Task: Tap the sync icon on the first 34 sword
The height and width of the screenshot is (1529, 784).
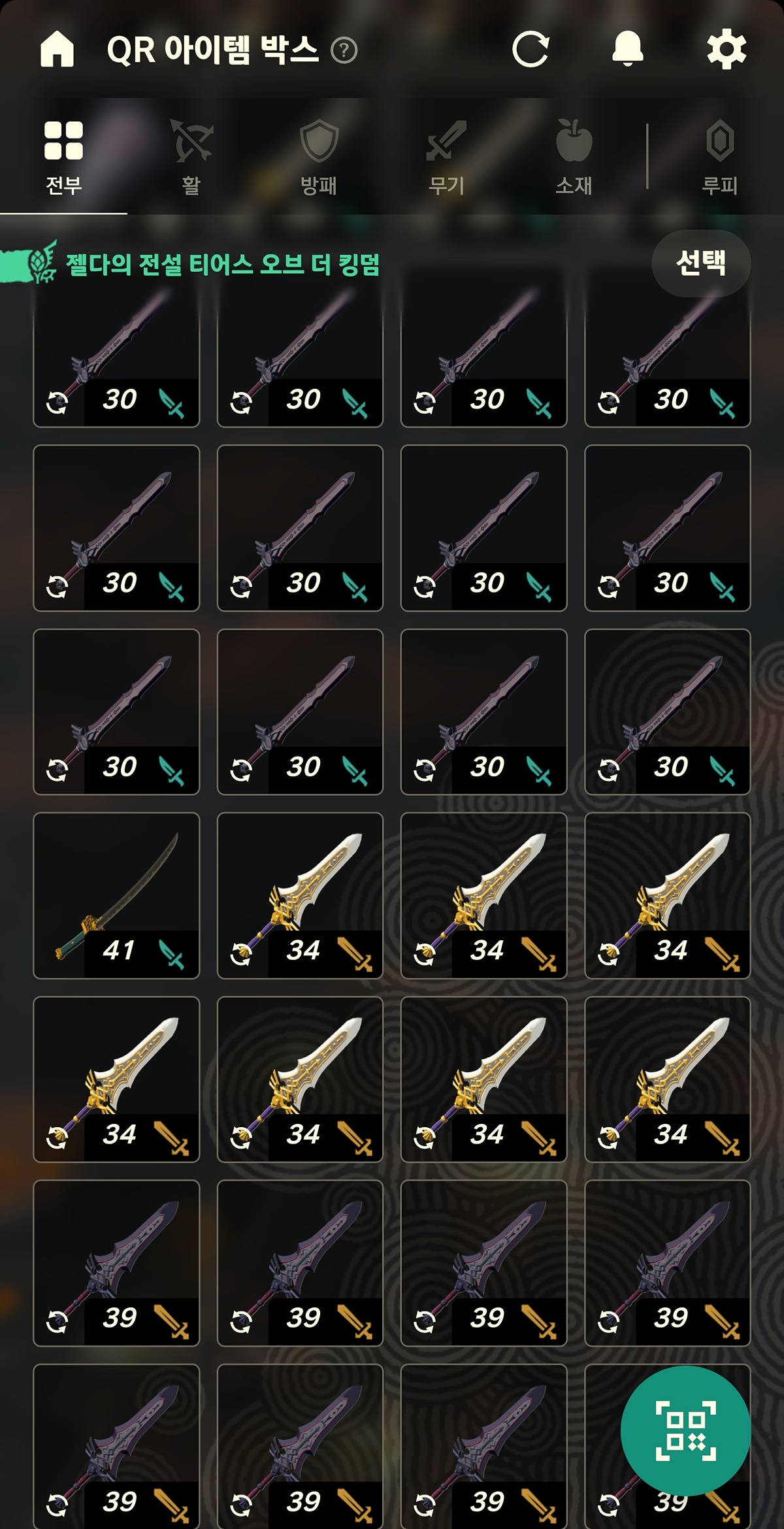Action: coord(241,955)
